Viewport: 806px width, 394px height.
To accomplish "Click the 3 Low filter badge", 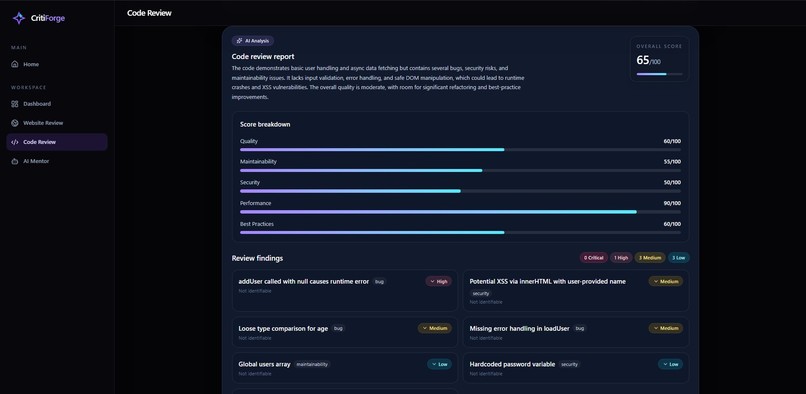I will [679, 258].
